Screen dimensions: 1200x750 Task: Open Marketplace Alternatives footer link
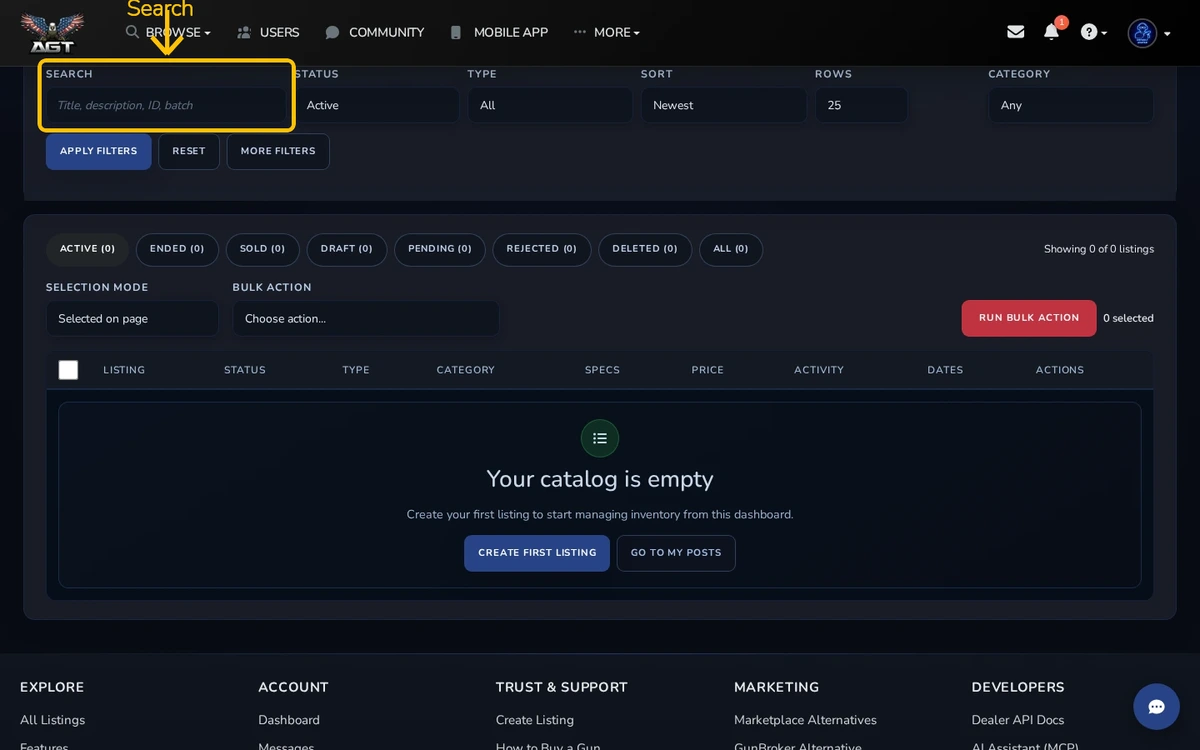click(805, 720)
